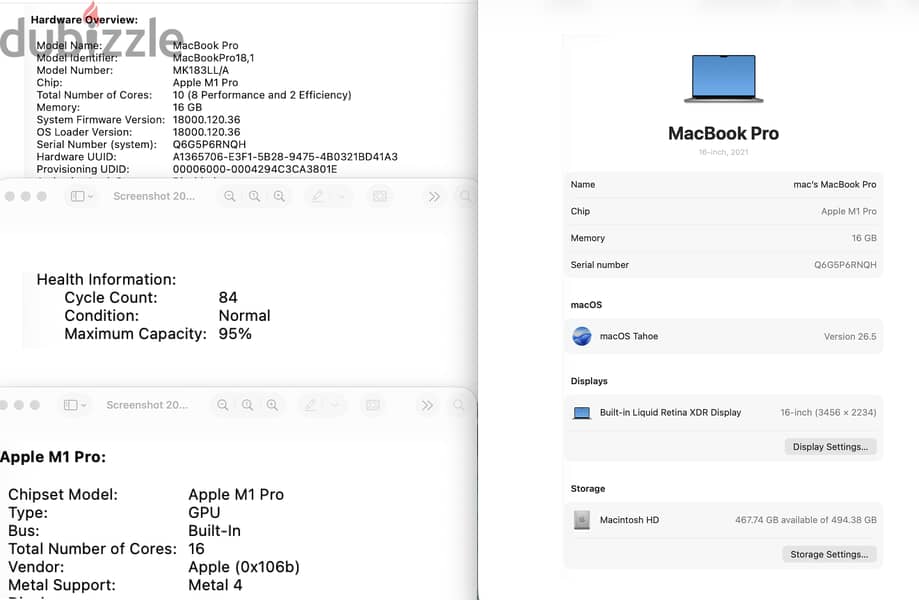
Task: Select serial number Q6G5P6RNQH in About panel
Action: (x=845, y=265)
